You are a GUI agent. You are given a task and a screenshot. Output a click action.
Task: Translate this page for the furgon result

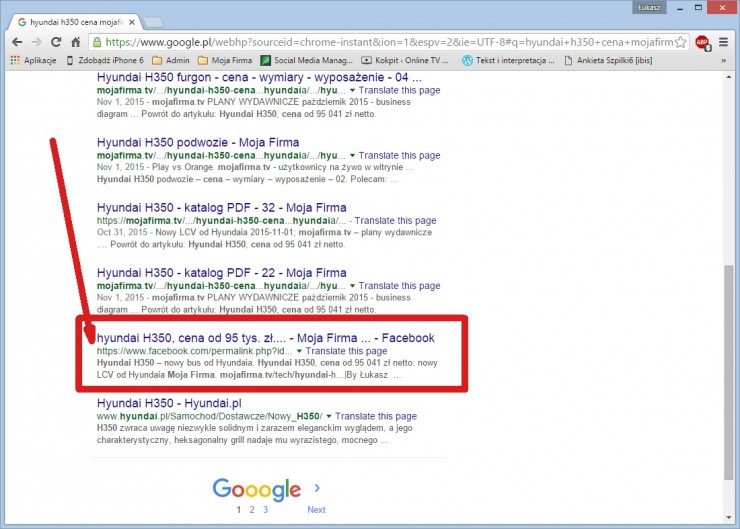(399, 90)
